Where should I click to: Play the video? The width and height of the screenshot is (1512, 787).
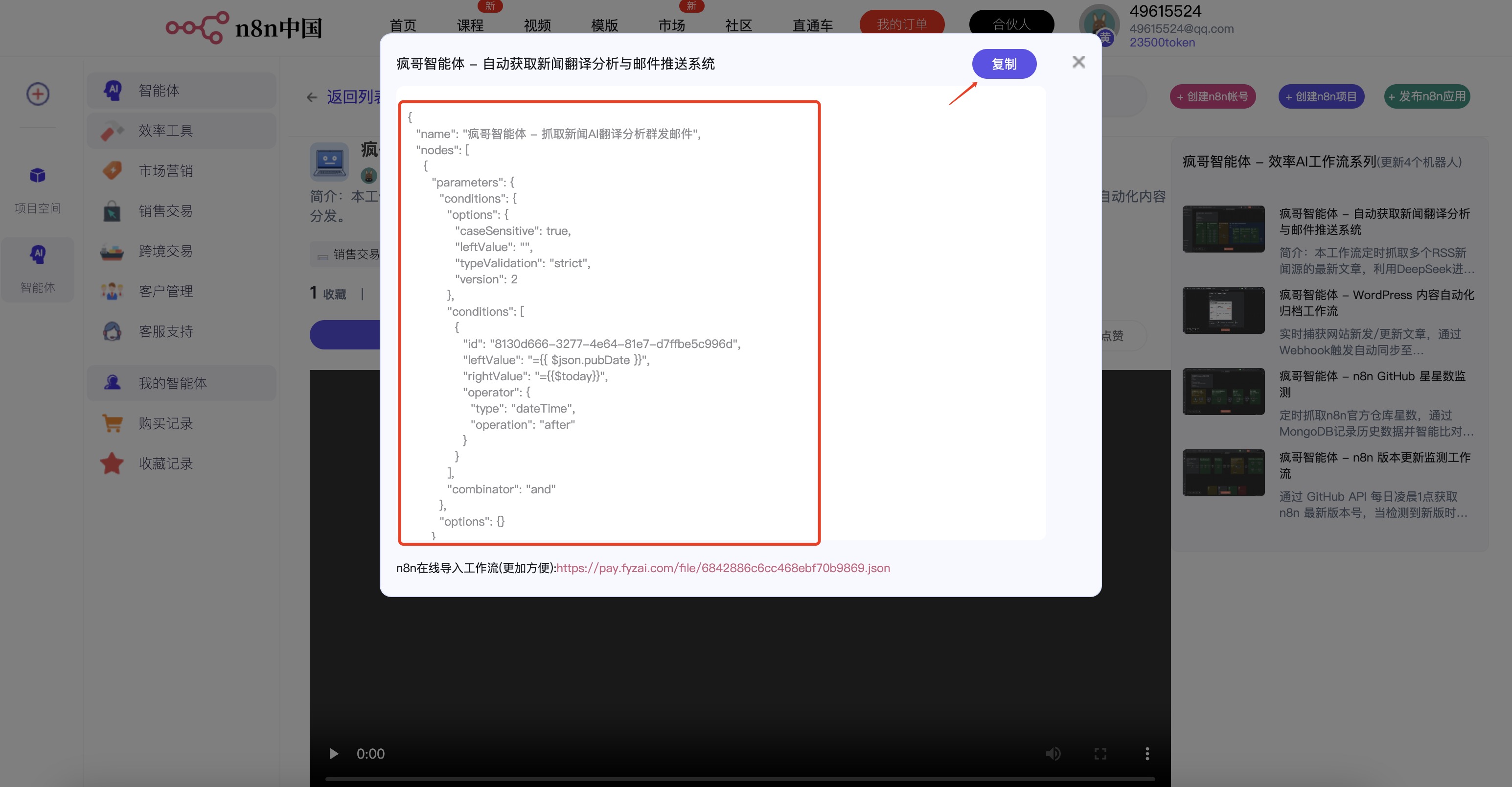(333, 754)
